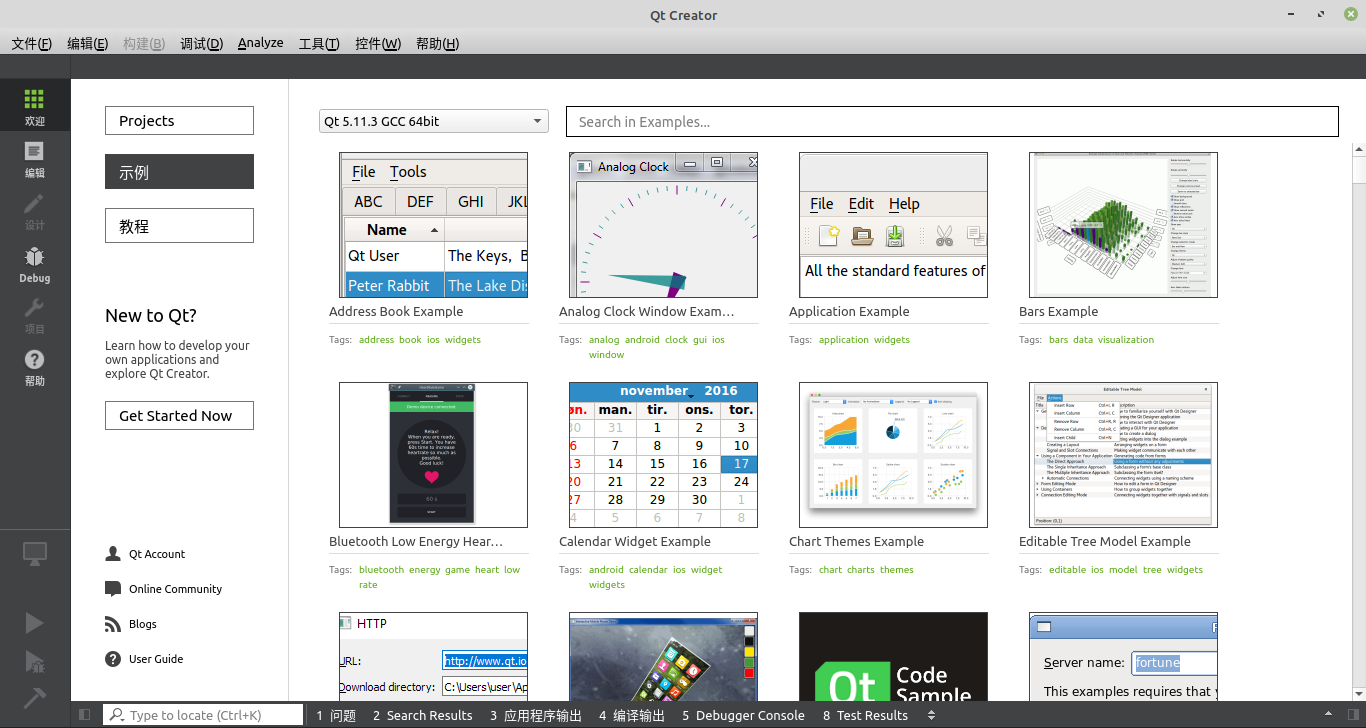Click the Type to locate field
The image size is (1366, 728).
click(x=203, y=715)
